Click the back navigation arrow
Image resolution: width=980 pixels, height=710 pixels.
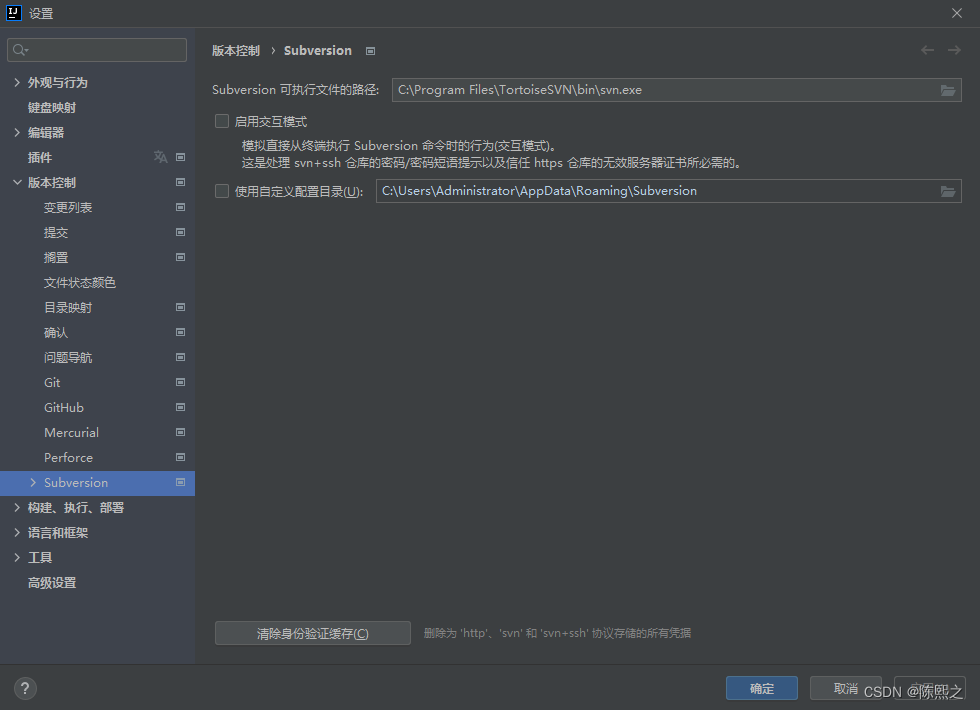click(926, 50)
